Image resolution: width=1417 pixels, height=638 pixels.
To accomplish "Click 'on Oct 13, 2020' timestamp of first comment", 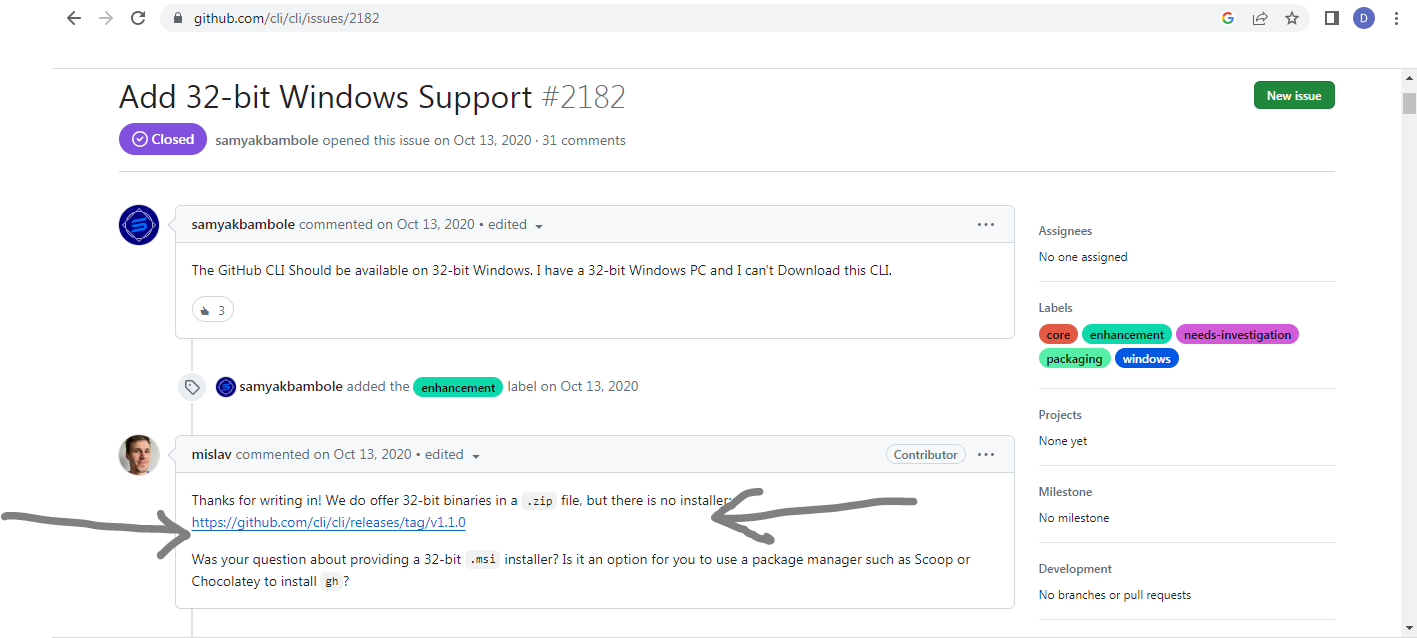I will click(x=426, y=225).
